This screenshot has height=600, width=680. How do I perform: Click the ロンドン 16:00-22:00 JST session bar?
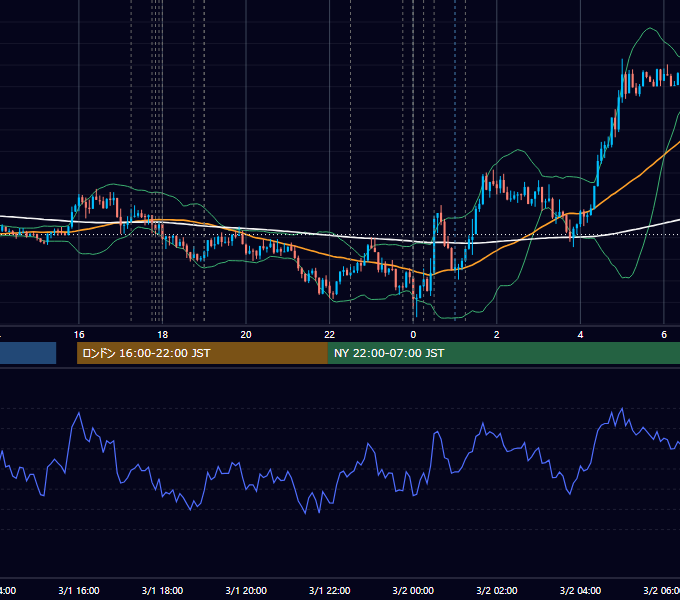point(202,353)
